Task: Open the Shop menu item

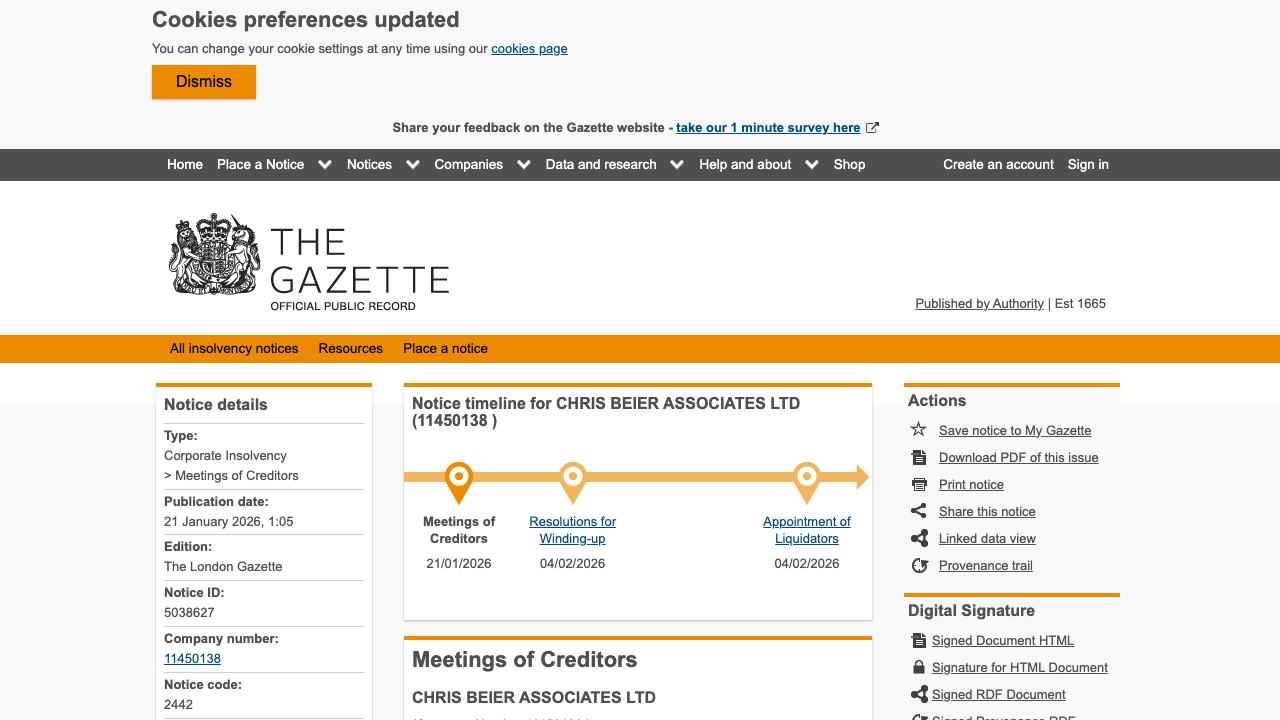Action: click(849, 165)
